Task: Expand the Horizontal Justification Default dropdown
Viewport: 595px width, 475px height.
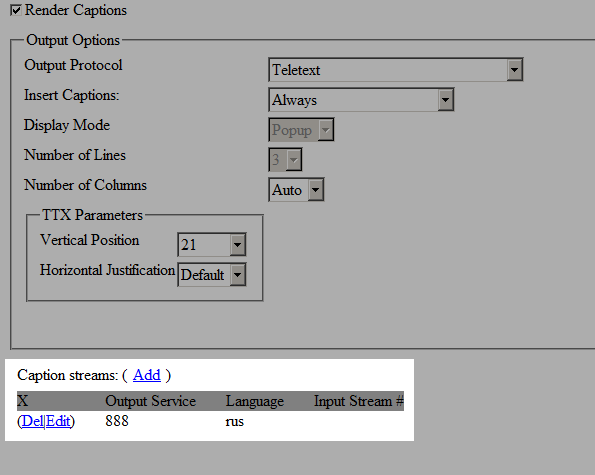Action: (212, 275)
